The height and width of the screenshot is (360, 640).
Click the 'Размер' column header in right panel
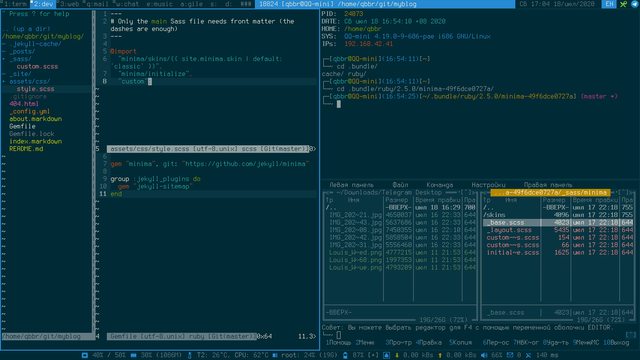554,200
